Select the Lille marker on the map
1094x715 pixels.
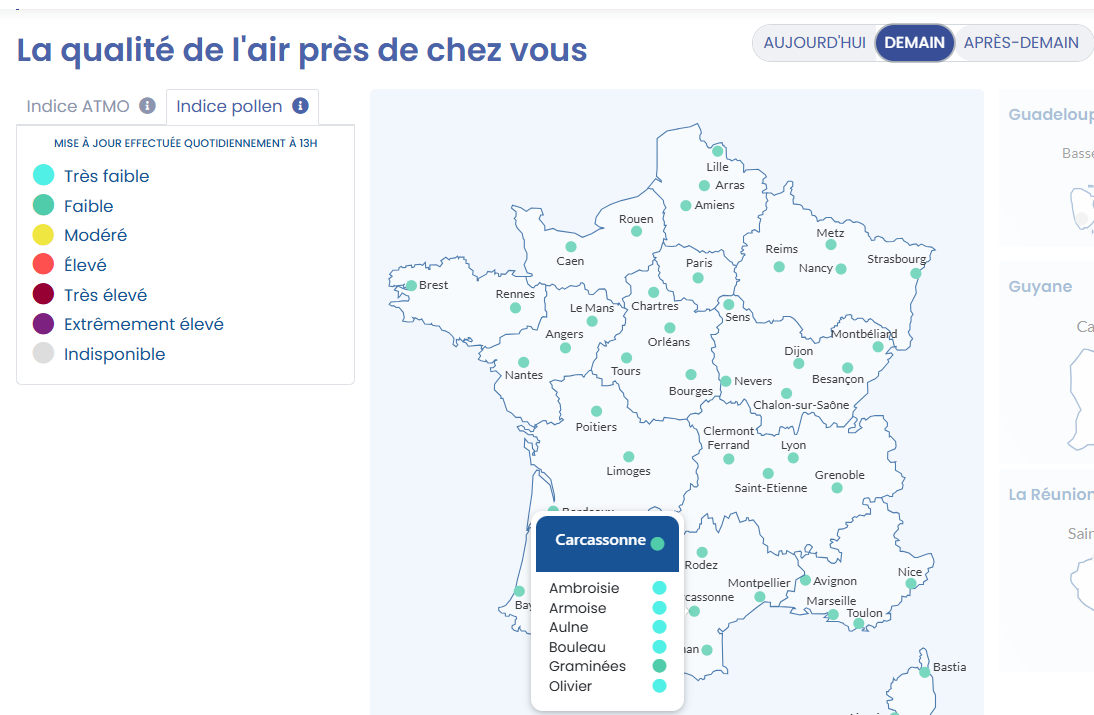click(x=717, y=151)
